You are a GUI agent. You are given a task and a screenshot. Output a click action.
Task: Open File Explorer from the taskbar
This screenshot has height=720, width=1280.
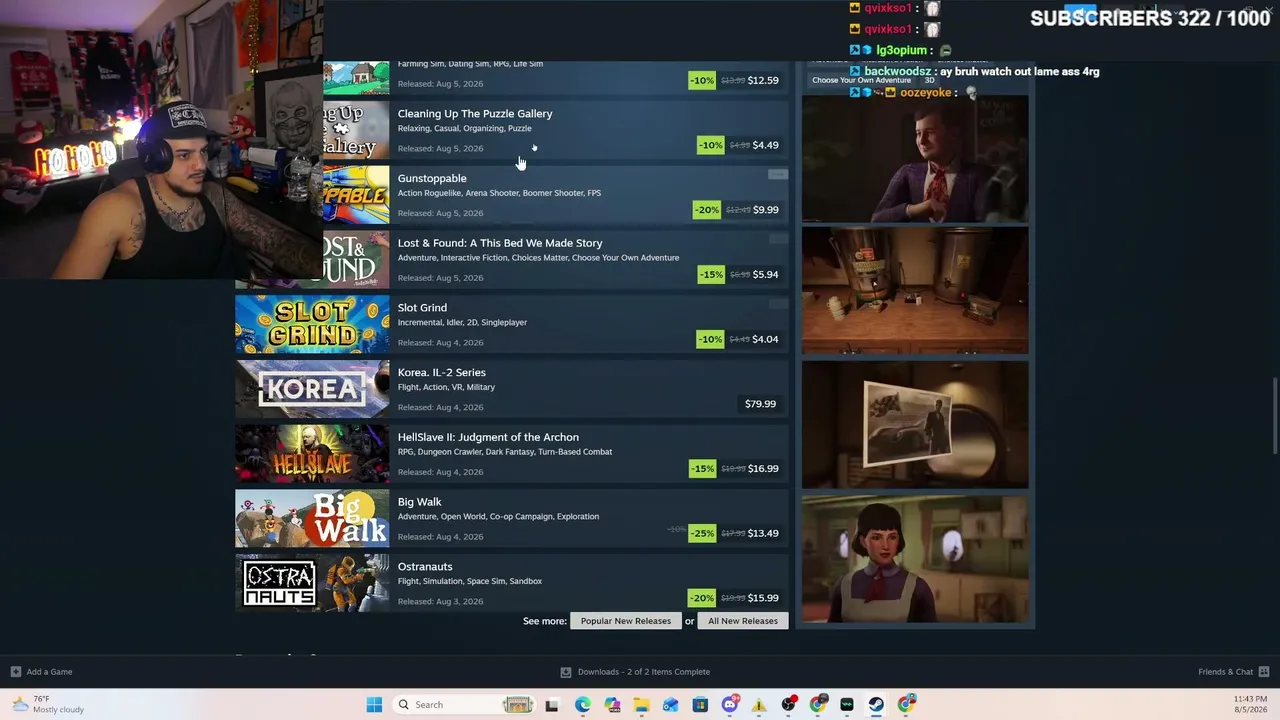pos(641,705)
